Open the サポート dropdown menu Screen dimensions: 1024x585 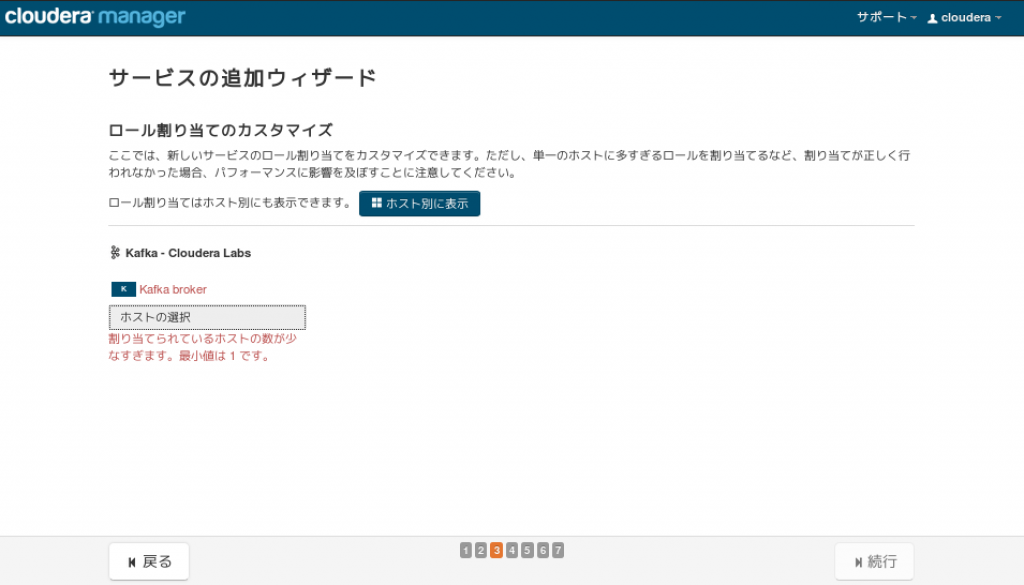pyautogui.click(x=886, y=18)
